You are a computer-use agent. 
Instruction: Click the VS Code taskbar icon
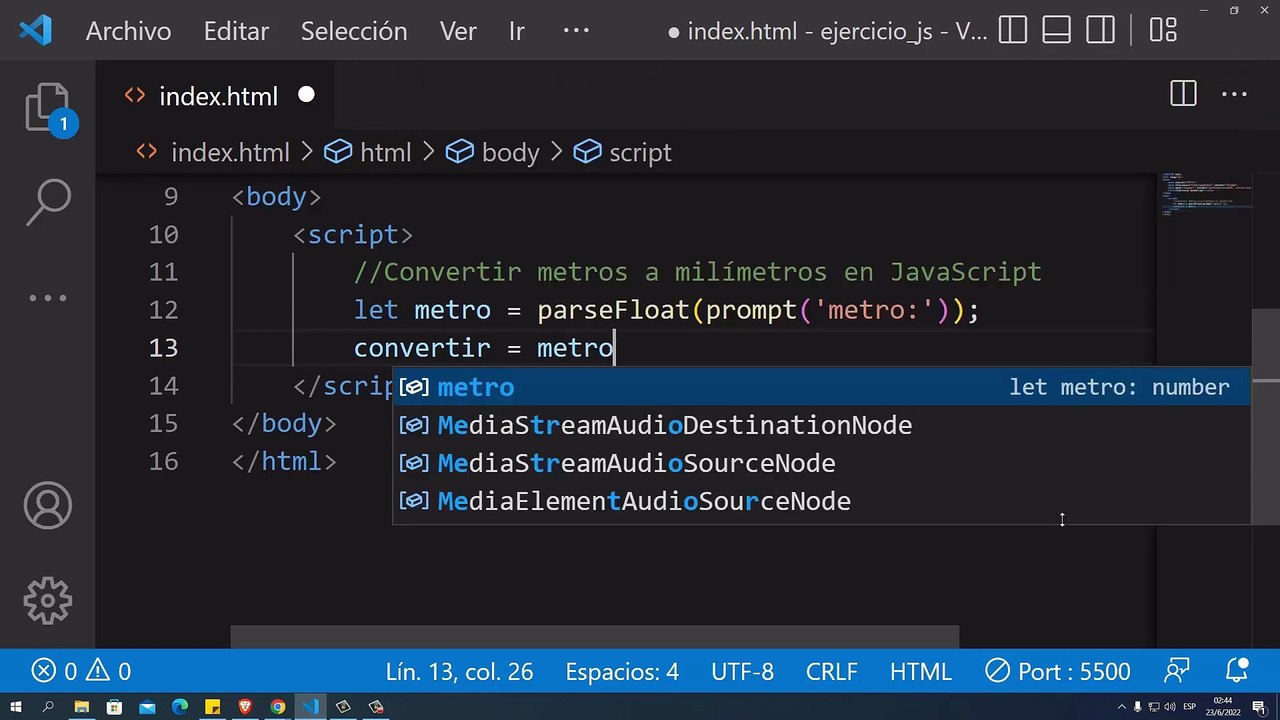pos(311,707)
